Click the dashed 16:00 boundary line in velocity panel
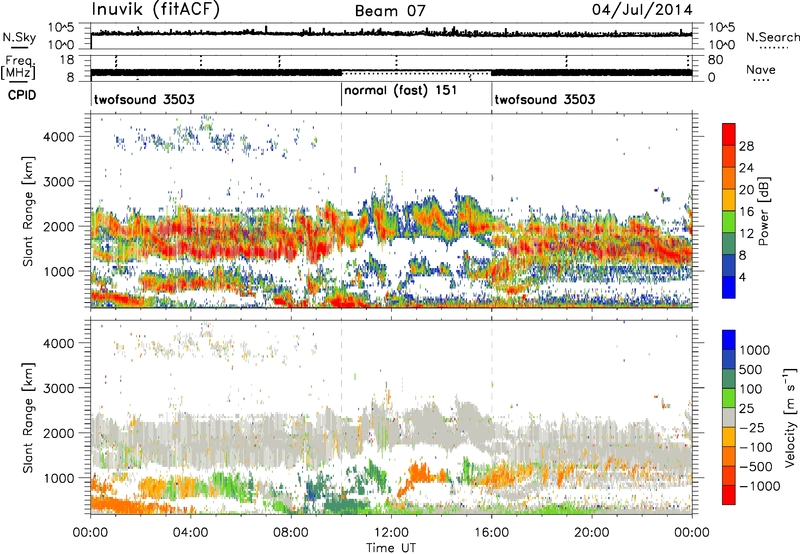800x554 pixels. pos(492,416)
